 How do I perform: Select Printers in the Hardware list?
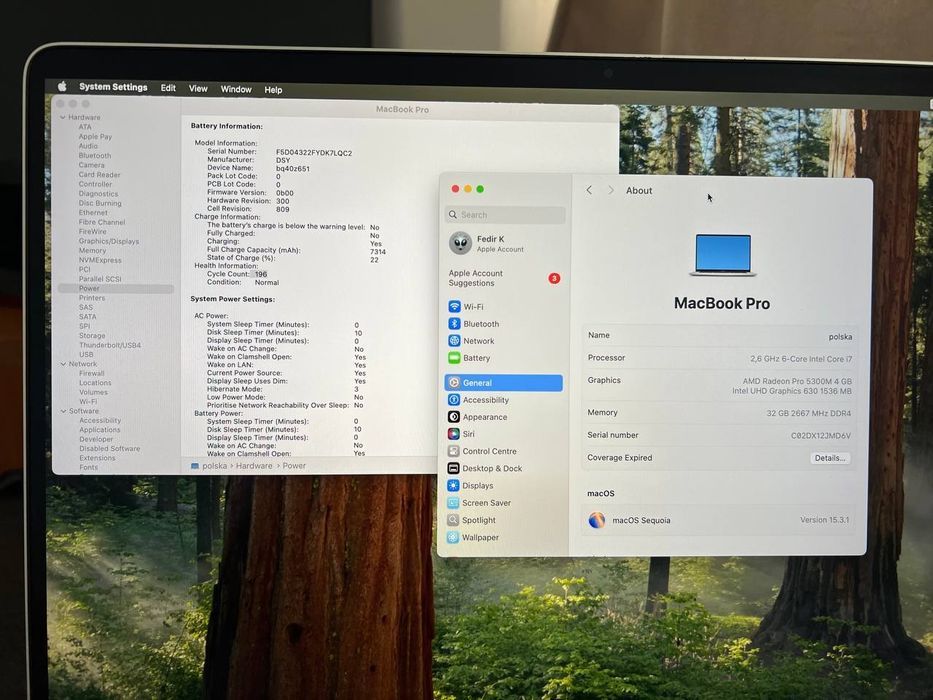click(x=92, y=298)
